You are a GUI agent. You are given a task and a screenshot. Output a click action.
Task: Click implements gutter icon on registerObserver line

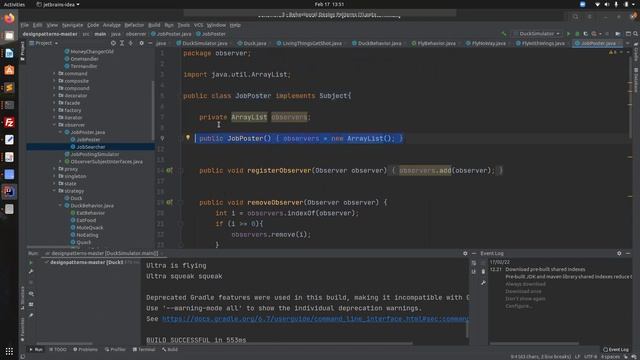pyautogui.click(x=169, y=170)
